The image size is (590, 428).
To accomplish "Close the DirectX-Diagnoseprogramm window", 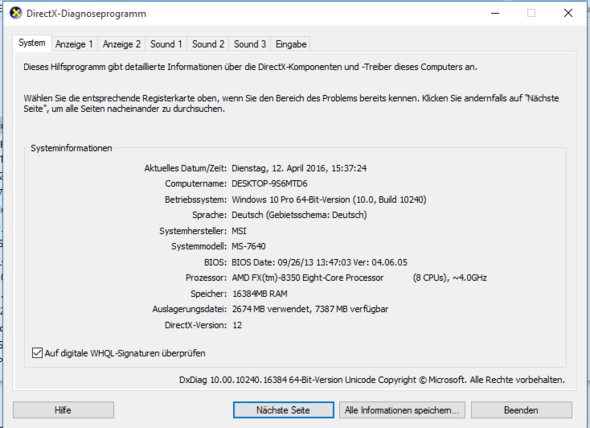I will [568, 13].
